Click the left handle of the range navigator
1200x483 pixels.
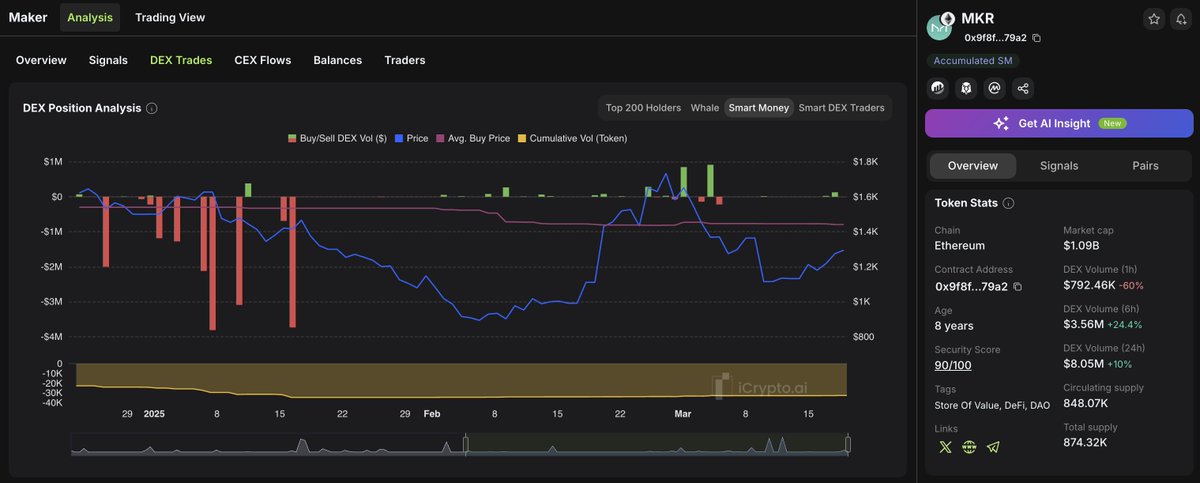[466, 445]
